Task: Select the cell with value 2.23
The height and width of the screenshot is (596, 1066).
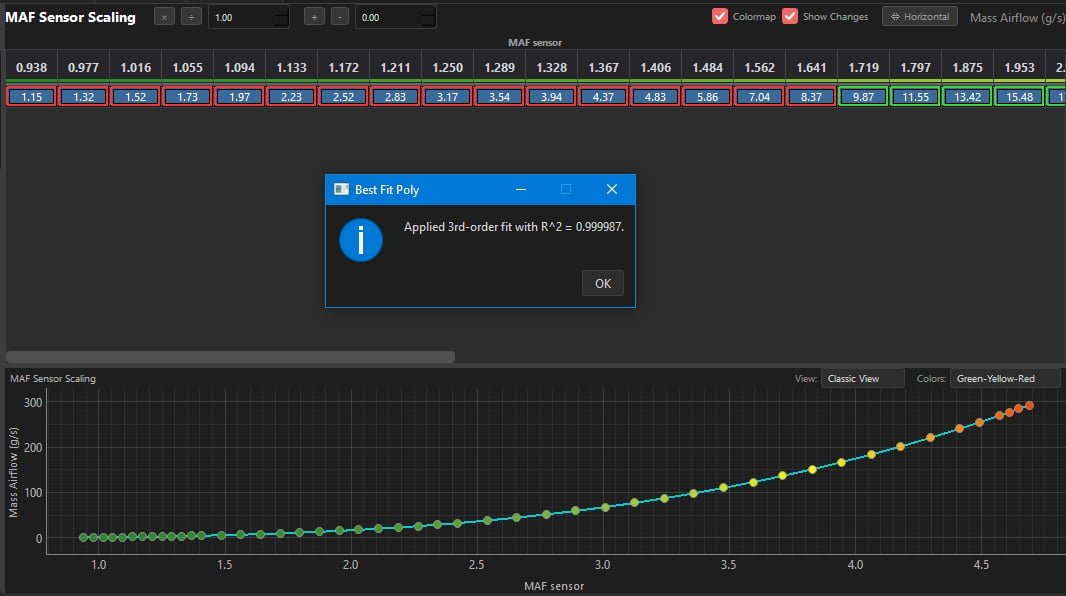Action: click(291, 97)
